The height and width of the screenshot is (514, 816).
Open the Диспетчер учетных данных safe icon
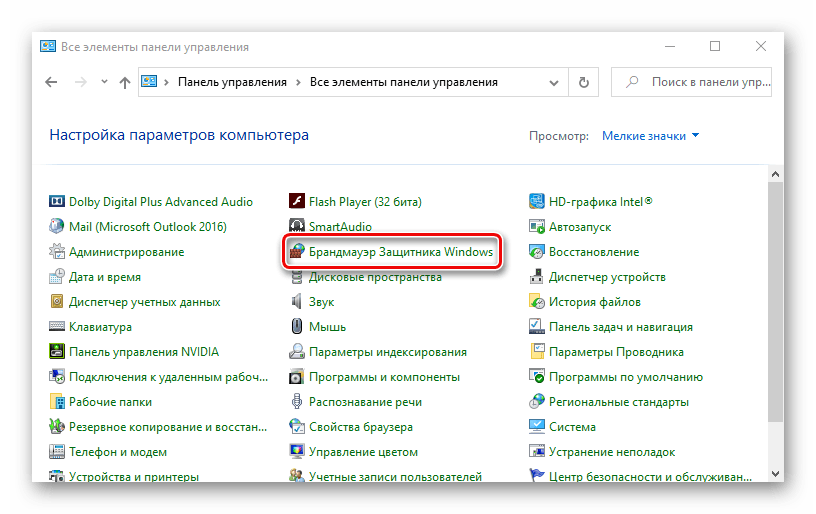click(x=56, y=301)
